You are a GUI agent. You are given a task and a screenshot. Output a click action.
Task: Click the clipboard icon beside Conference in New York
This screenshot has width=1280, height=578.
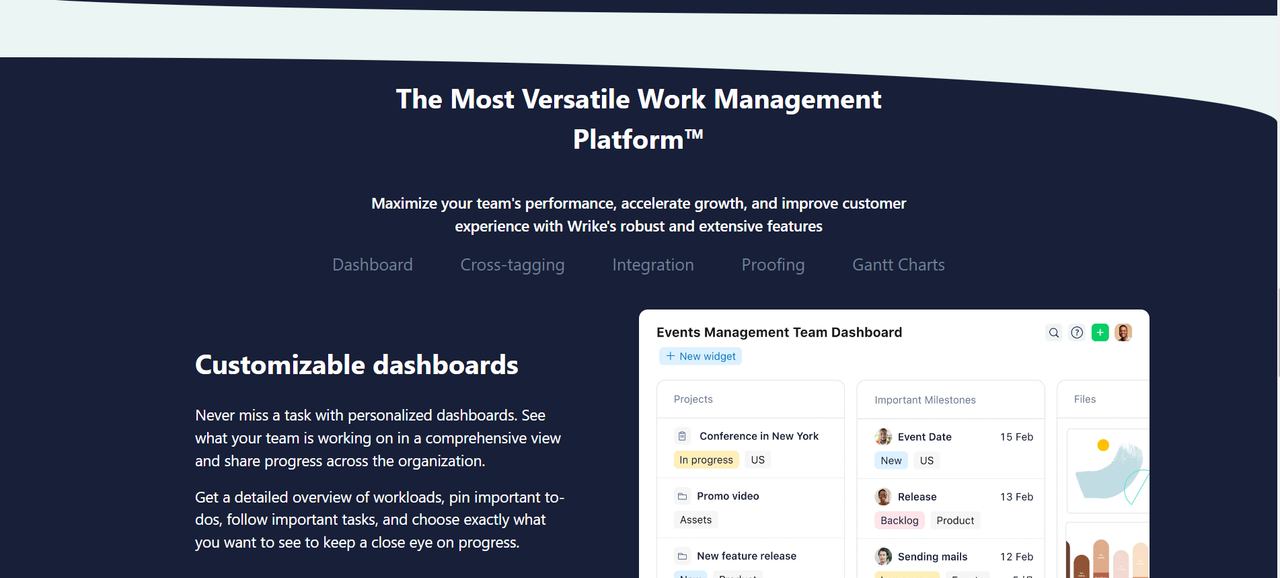pyautogui.click(x=682, y=436)
